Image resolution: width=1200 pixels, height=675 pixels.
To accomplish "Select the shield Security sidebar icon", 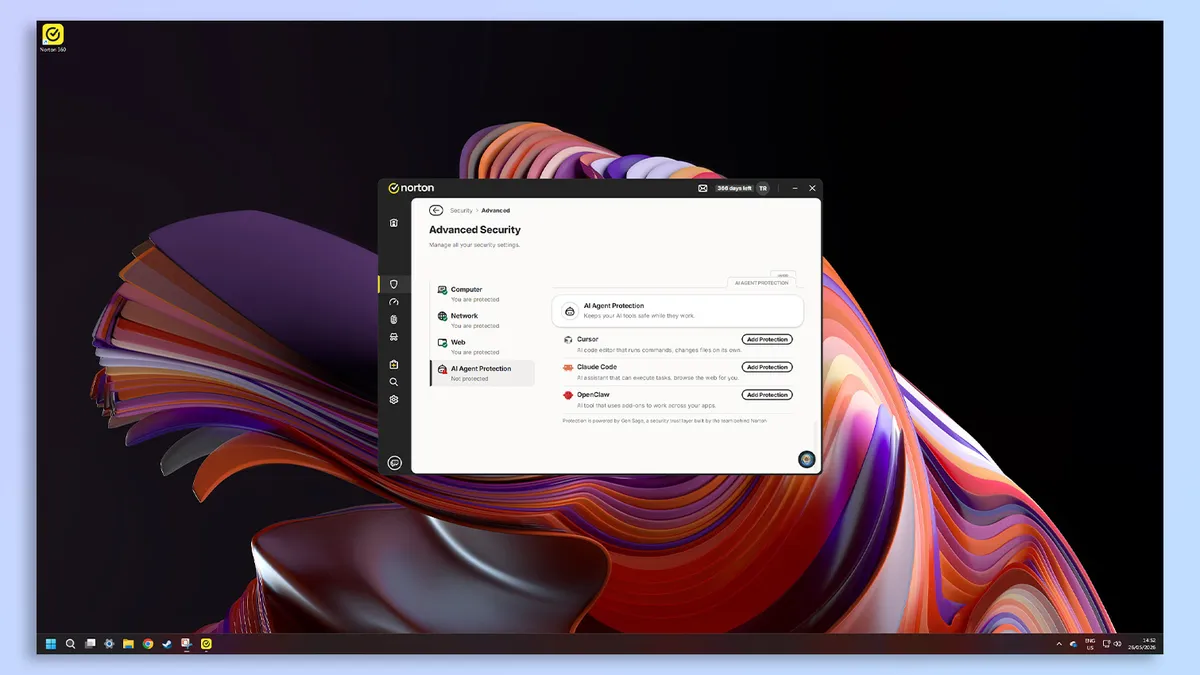I will point(394,284).
